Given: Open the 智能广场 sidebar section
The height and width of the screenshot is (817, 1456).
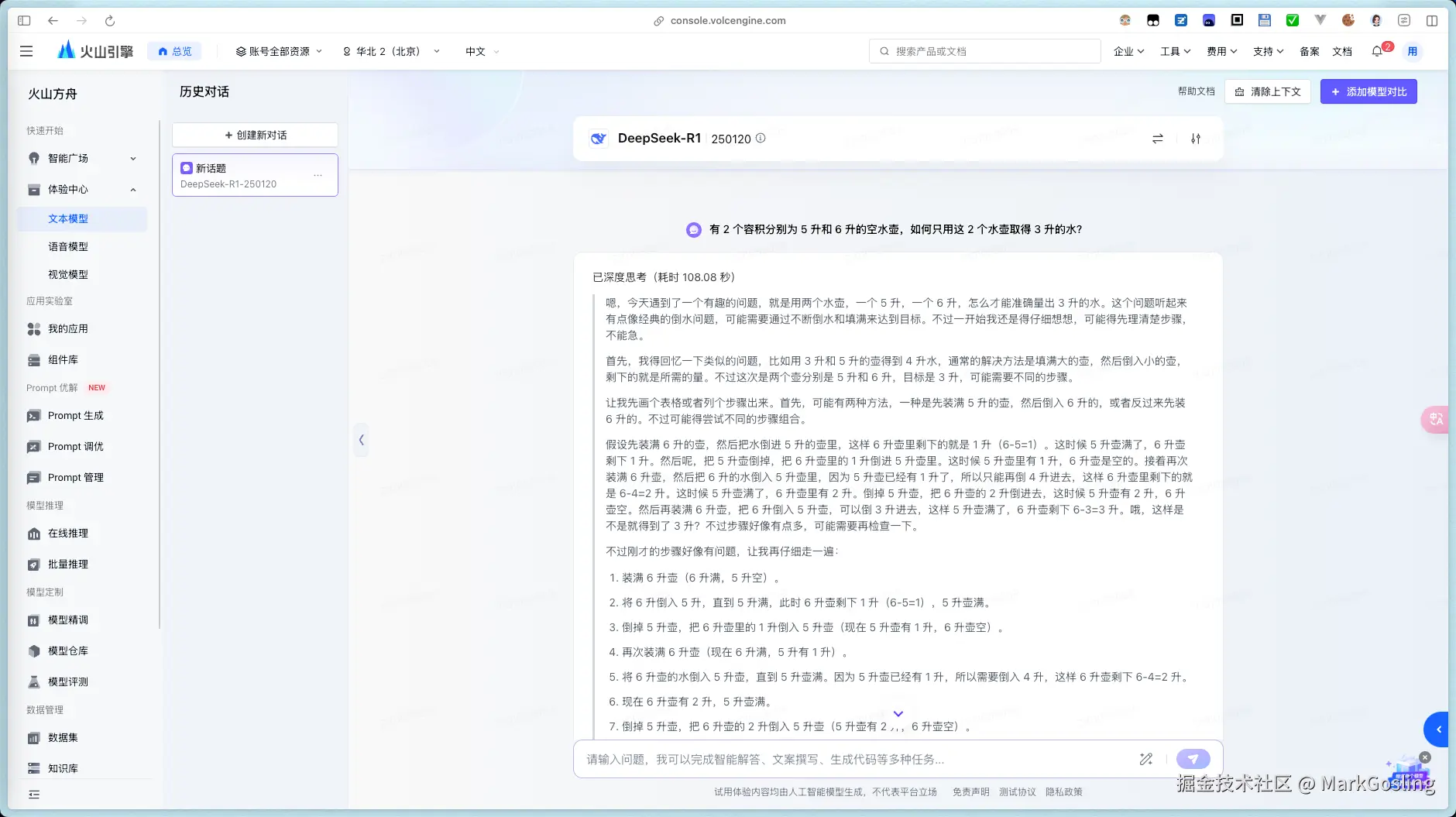Looking at the screenshot, I should pyautogui.click(x=82, y=158).
